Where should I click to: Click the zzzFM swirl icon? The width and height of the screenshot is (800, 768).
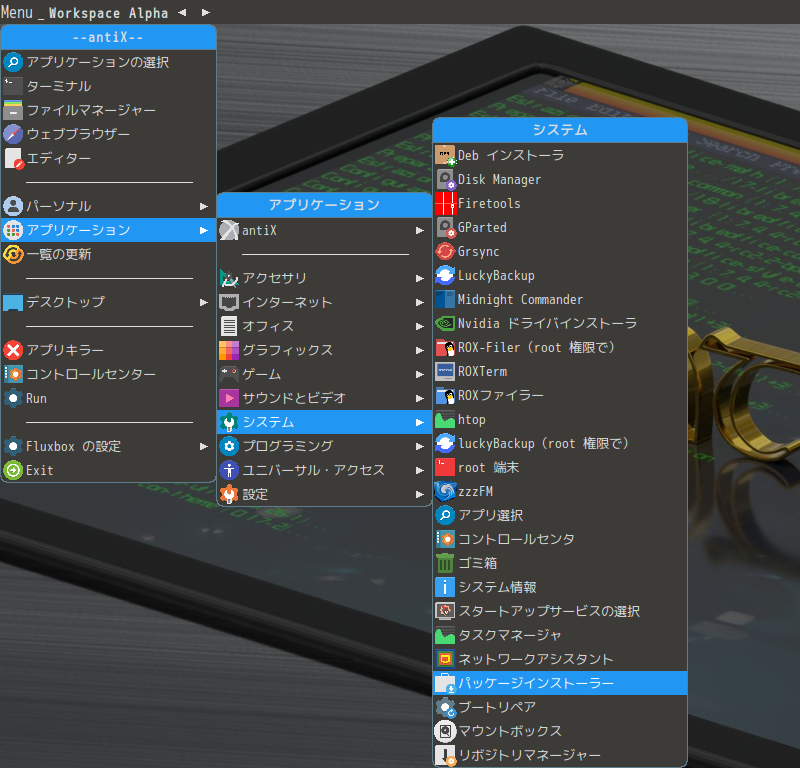click(445, 491)
